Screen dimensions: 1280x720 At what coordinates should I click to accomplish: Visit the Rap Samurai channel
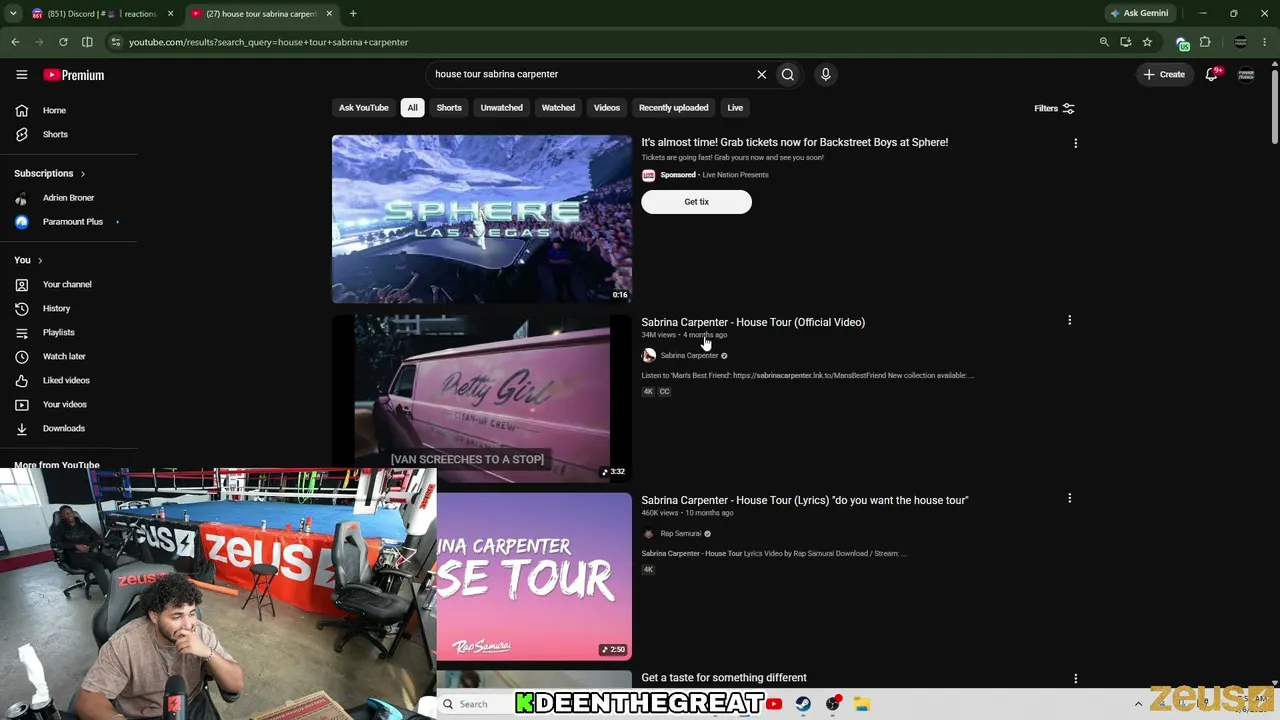coord(680,534)
